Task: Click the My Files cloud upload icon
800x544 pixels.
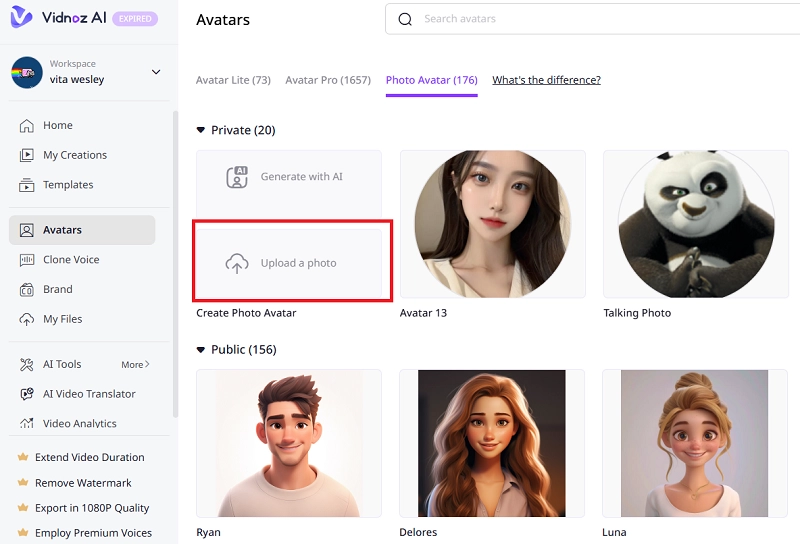Action: click(27, 319)
